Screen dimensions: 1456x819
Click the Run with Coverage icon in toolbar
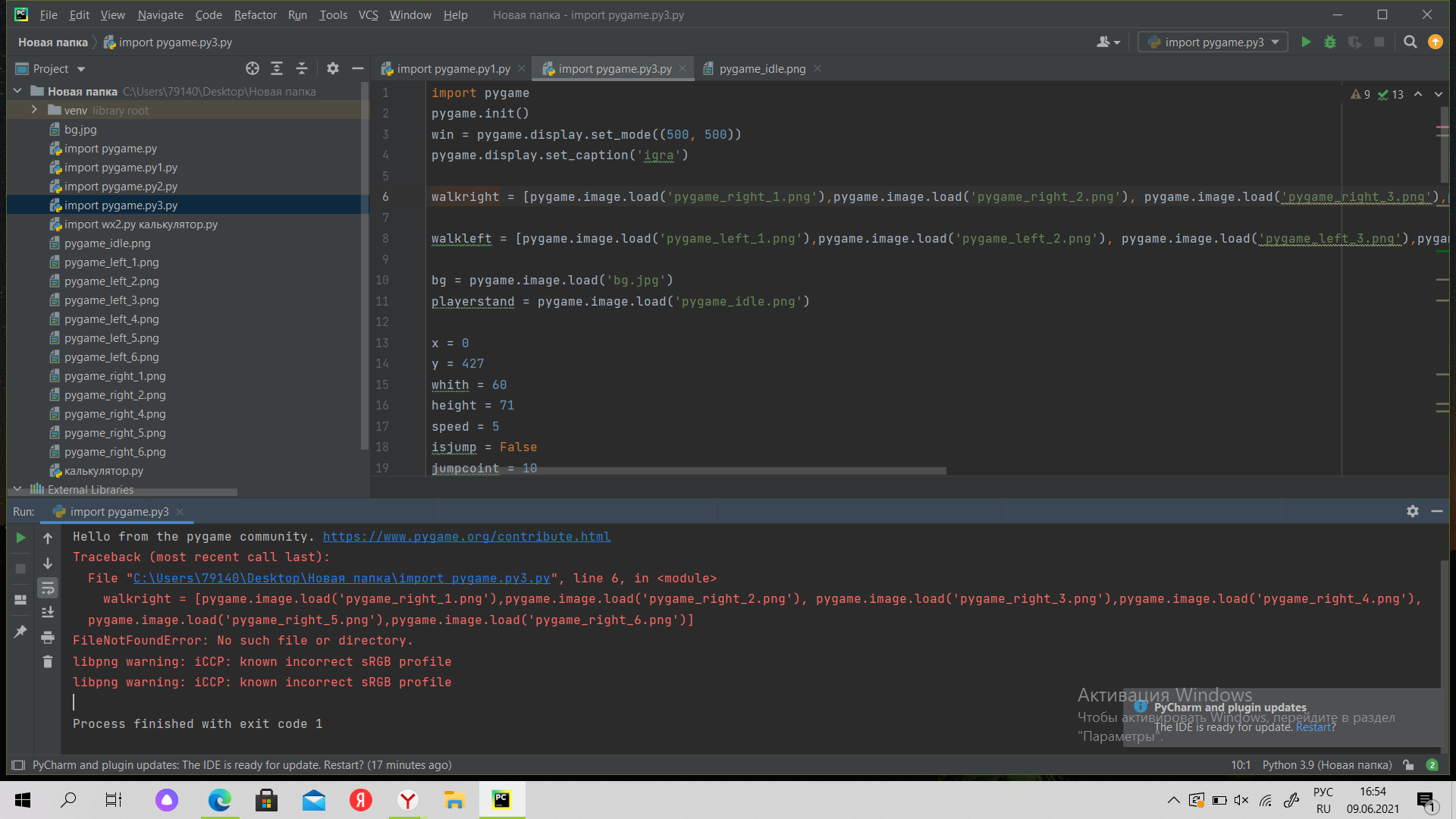pyautogui.click(x=1355, y=42)
